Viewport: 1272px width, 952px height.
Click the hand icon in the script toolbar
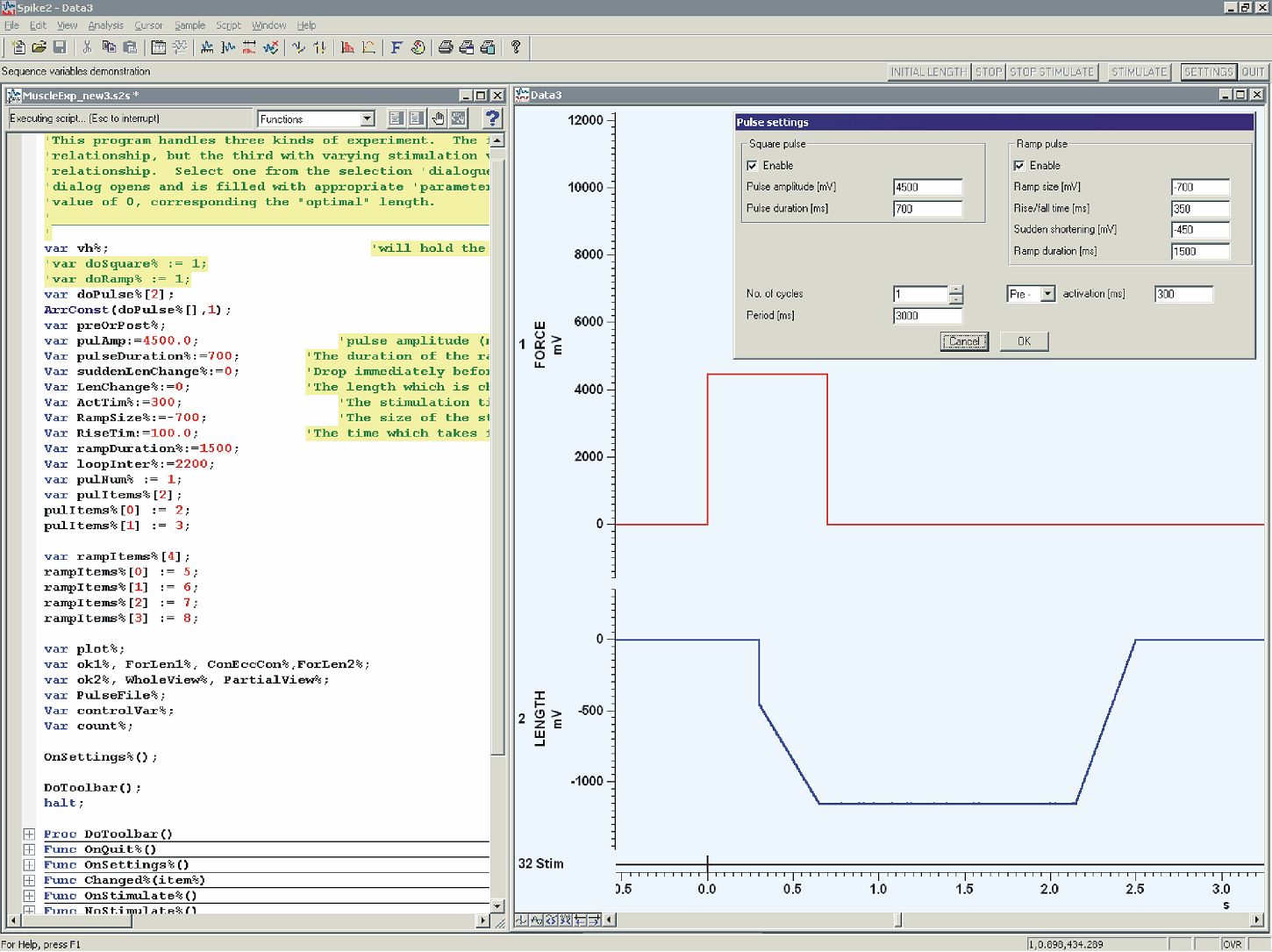pos(439,118)
